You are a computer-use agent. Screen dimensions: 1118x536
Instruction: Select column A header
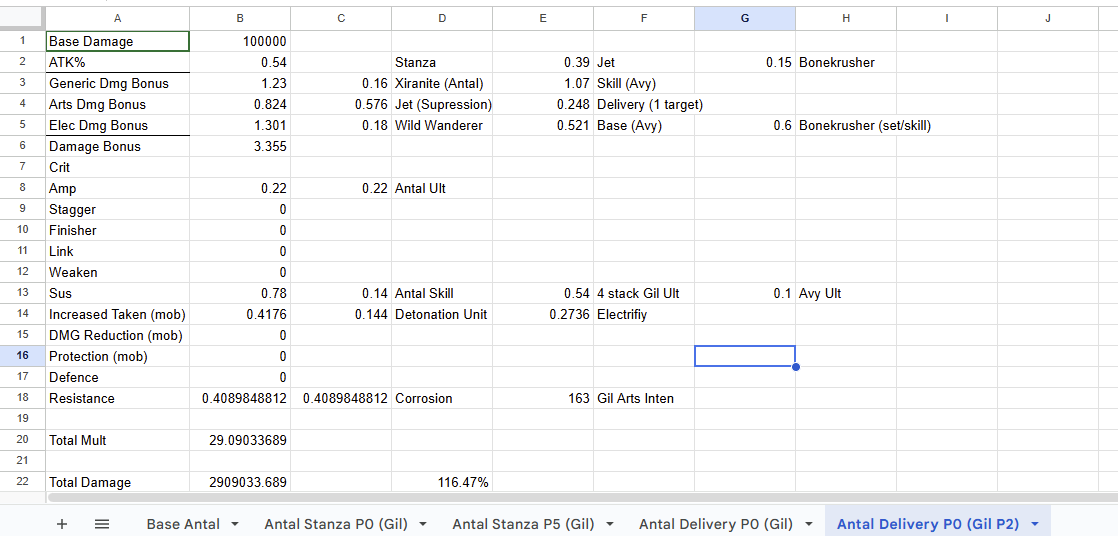[118, 19]
